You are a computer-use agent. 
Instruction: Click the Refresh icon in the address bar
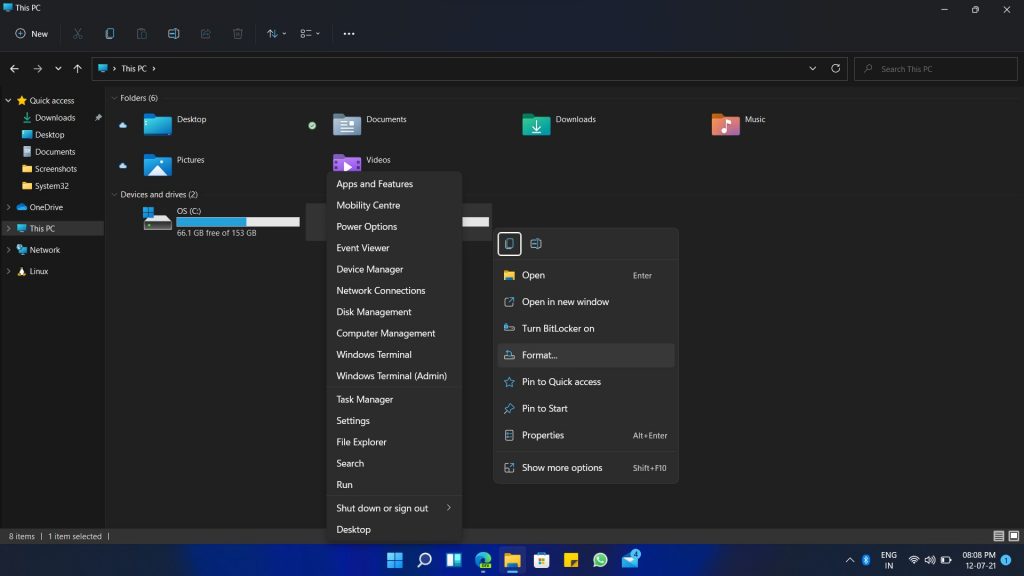point(835,68)
